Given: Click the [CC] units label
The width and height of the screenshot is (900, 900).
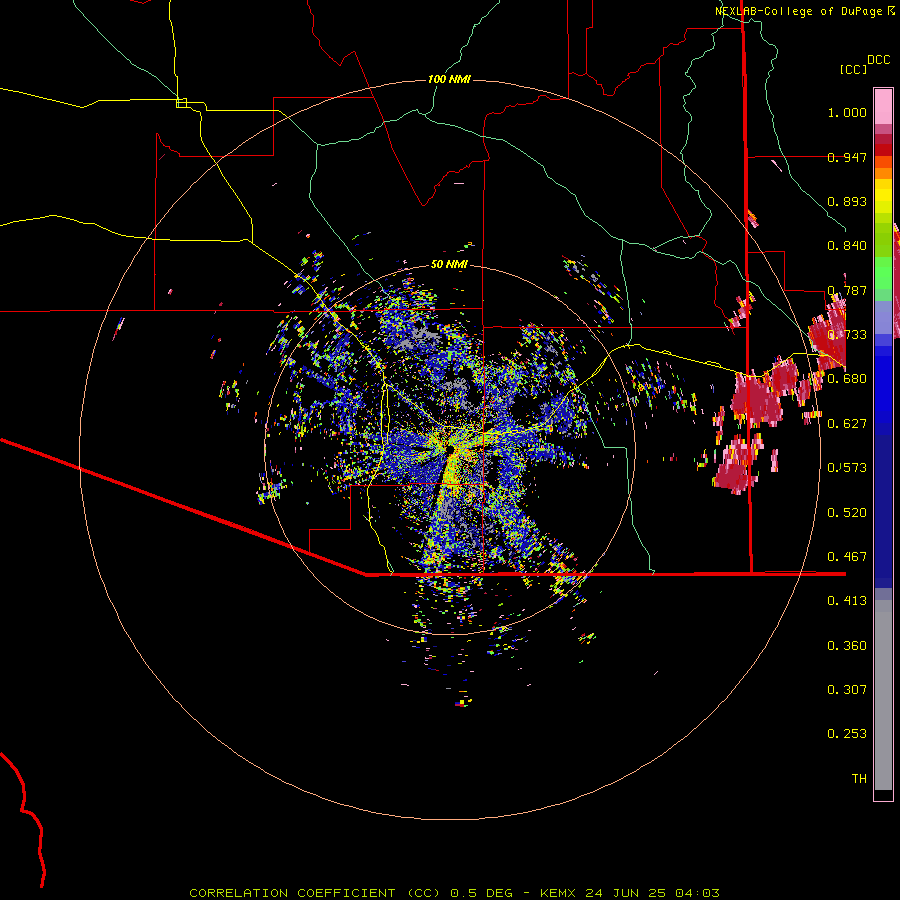Looking at the screenshot, I should [x=854, y=69].
